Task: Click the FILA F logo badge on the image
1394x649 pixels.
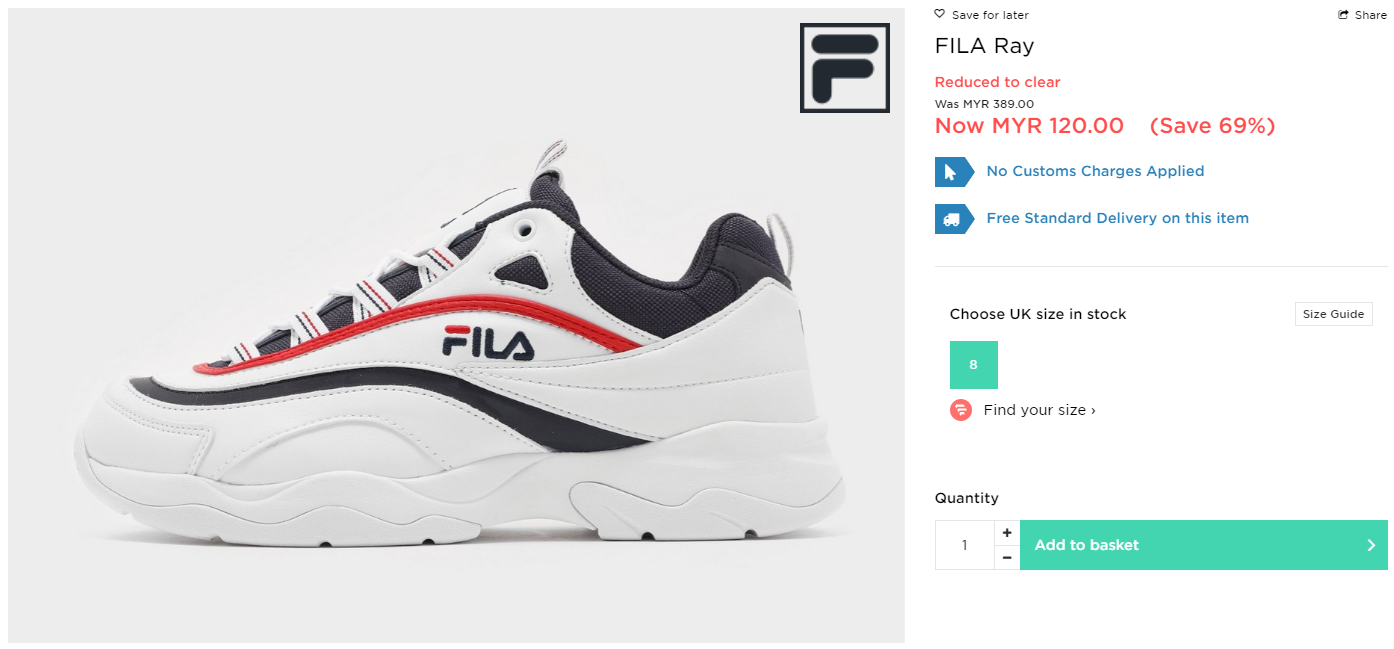Action: click(845, 68)
